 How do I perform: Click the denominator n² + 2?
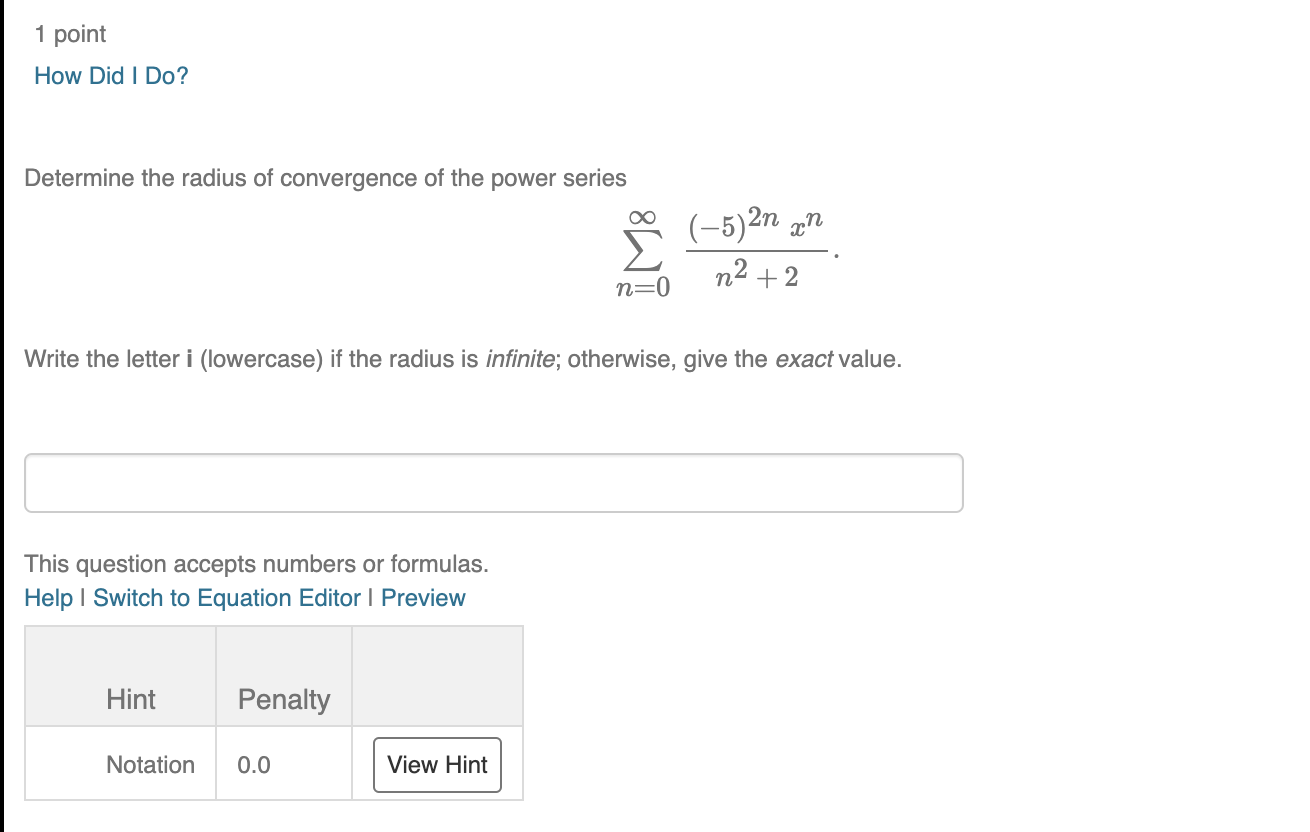758,275
